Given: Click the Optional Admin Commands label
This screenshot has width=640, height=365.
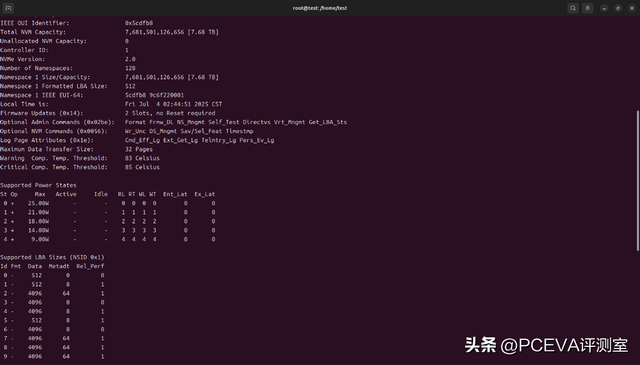Looking at the screenshot, I should (x=57, y=122).
